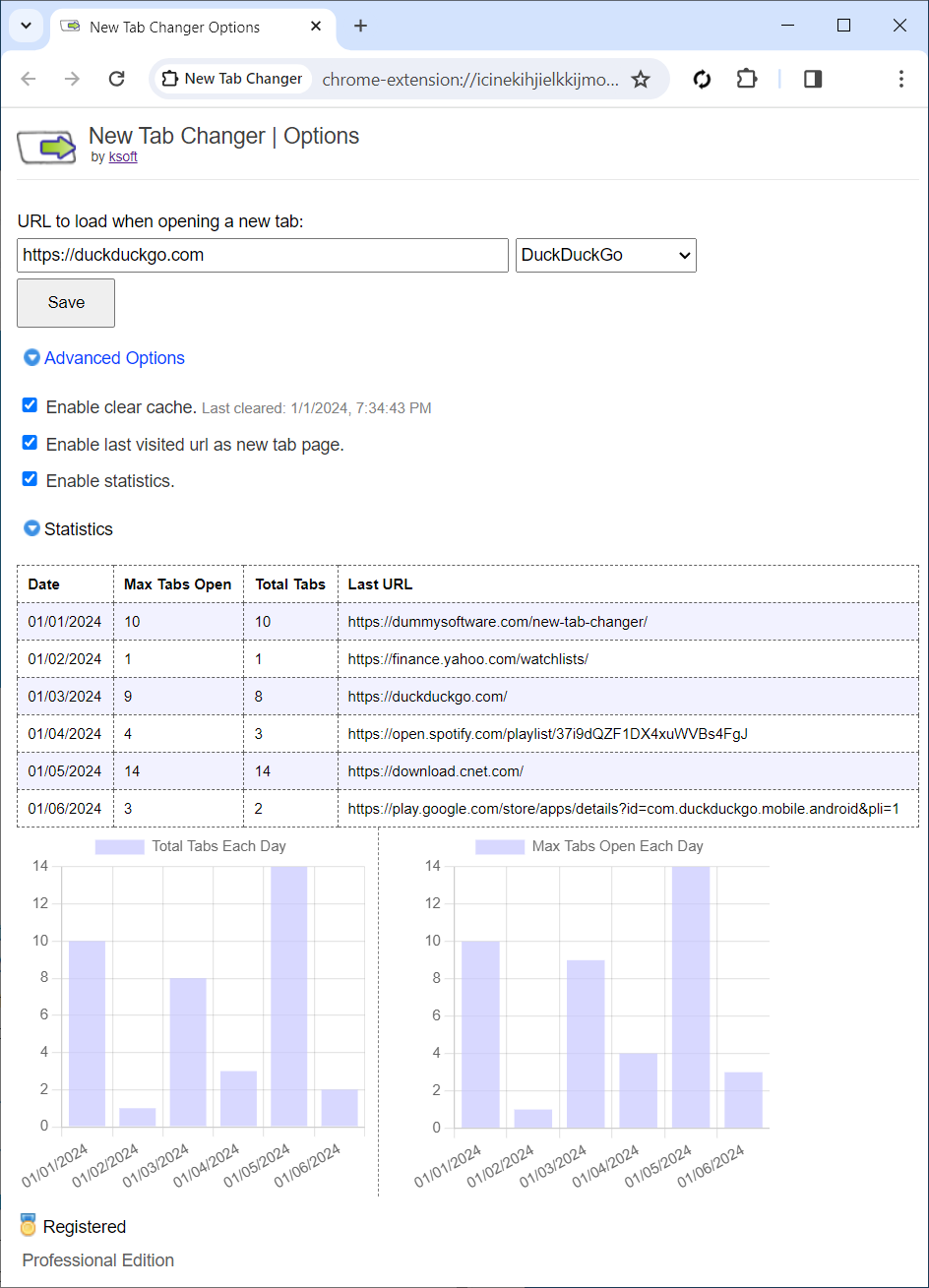
Task: Toggle the Enable statistics checkbox
Action: [30, 479]
